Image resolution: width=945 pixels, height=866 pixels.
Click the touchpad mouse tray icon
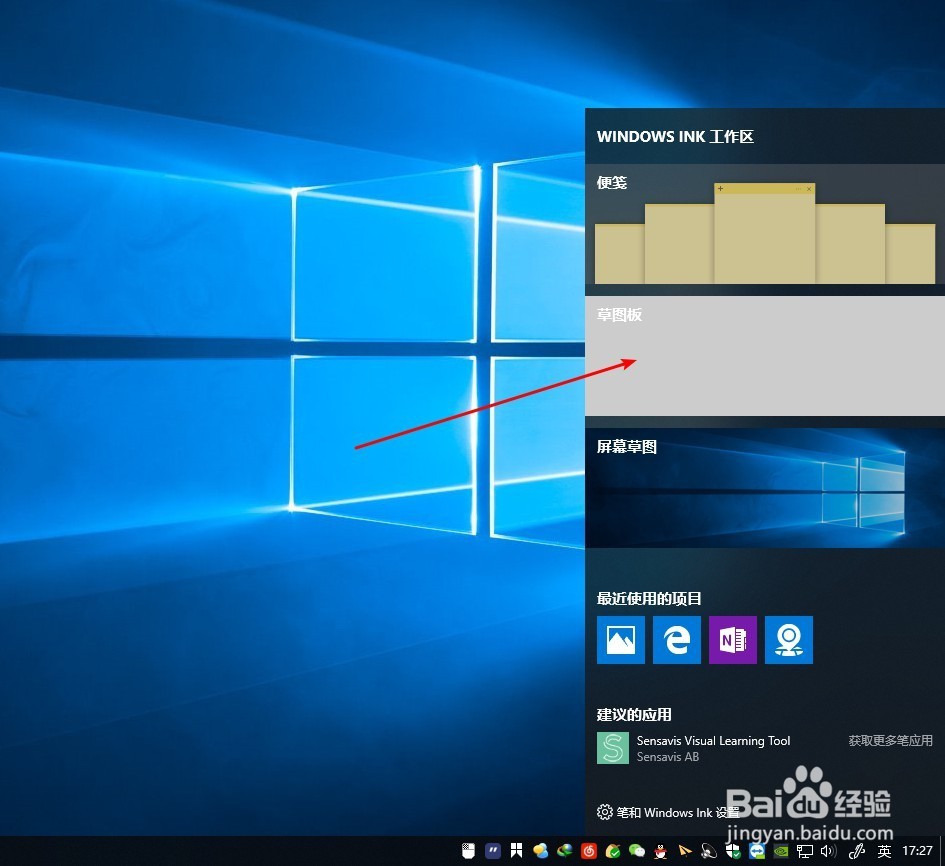click(469, 851)
